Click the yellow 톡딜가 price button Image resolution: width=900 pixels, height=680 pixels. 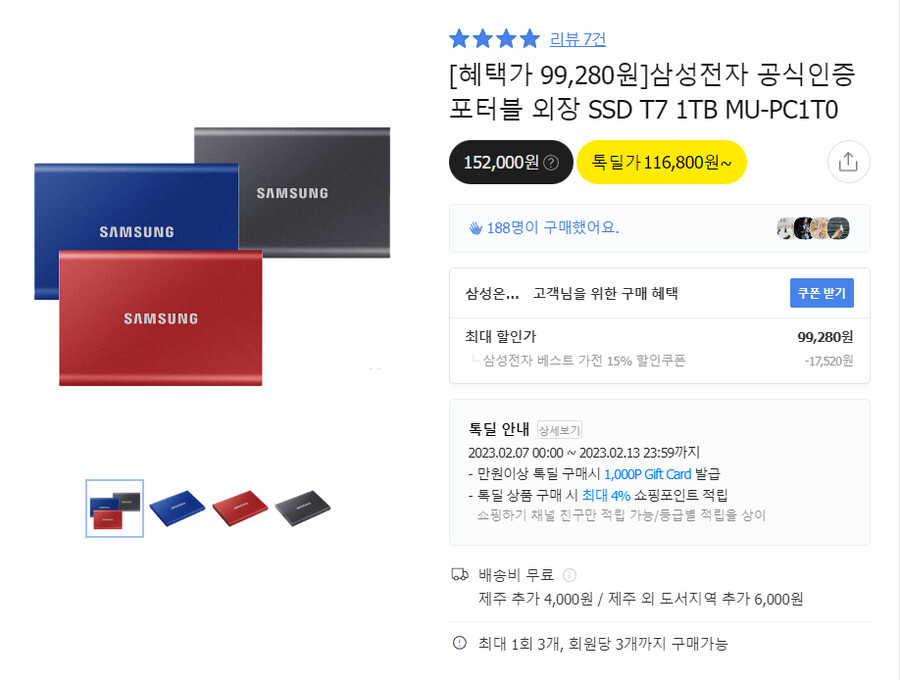point(661,161)
